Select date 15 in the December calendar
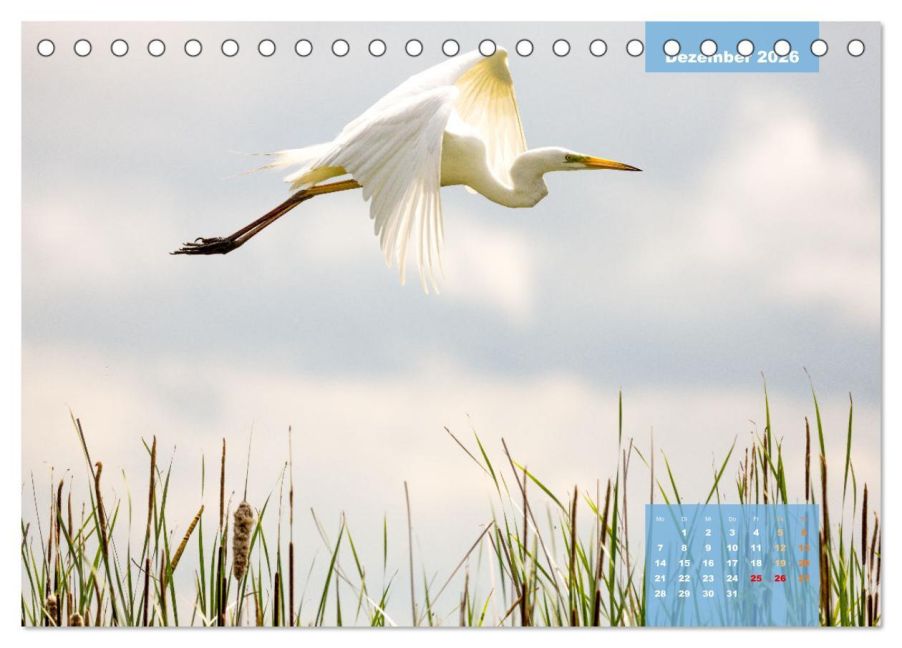The image size is (902, 648). click(x=684, y=563)
